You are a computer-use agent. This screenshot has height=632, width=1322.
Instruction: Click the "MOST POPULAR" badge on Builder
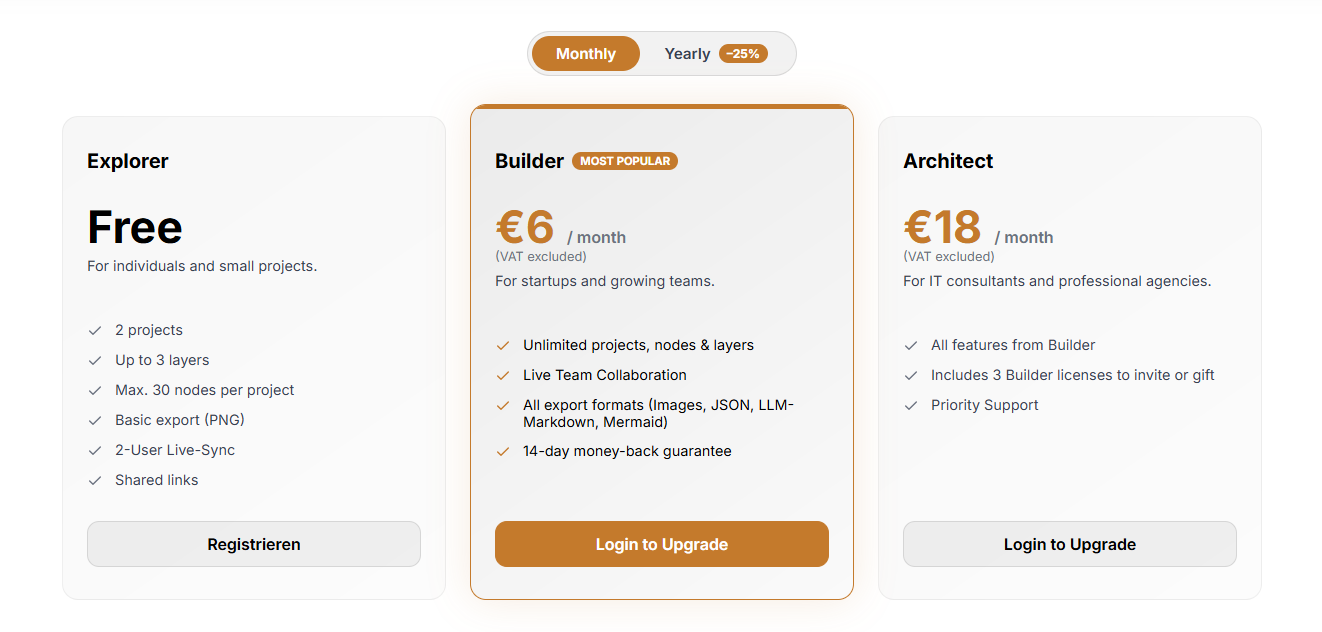pos(624,160)
